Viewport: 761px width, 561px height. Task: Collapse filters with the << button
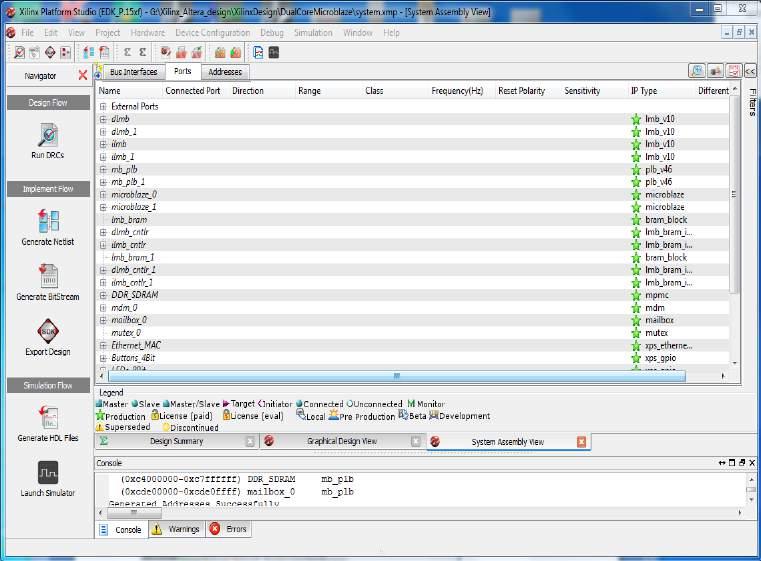[750, 71]
